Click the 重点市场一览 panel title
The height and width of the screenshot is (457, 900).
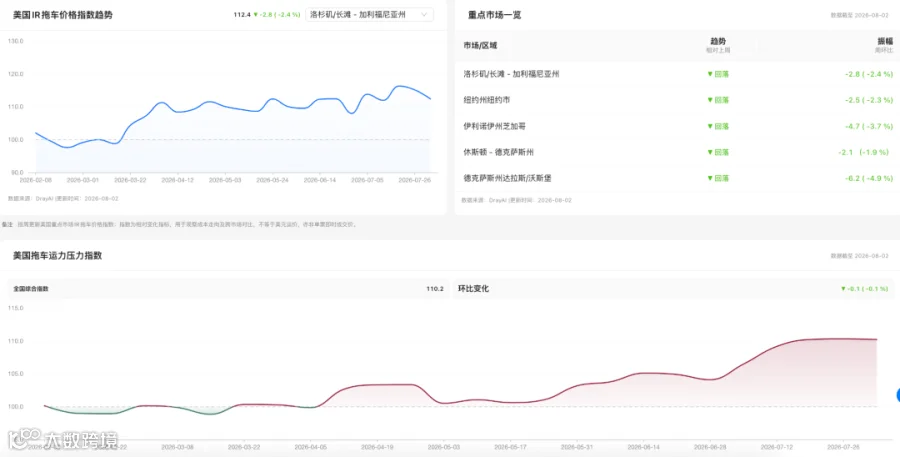(x=494, y=15)
